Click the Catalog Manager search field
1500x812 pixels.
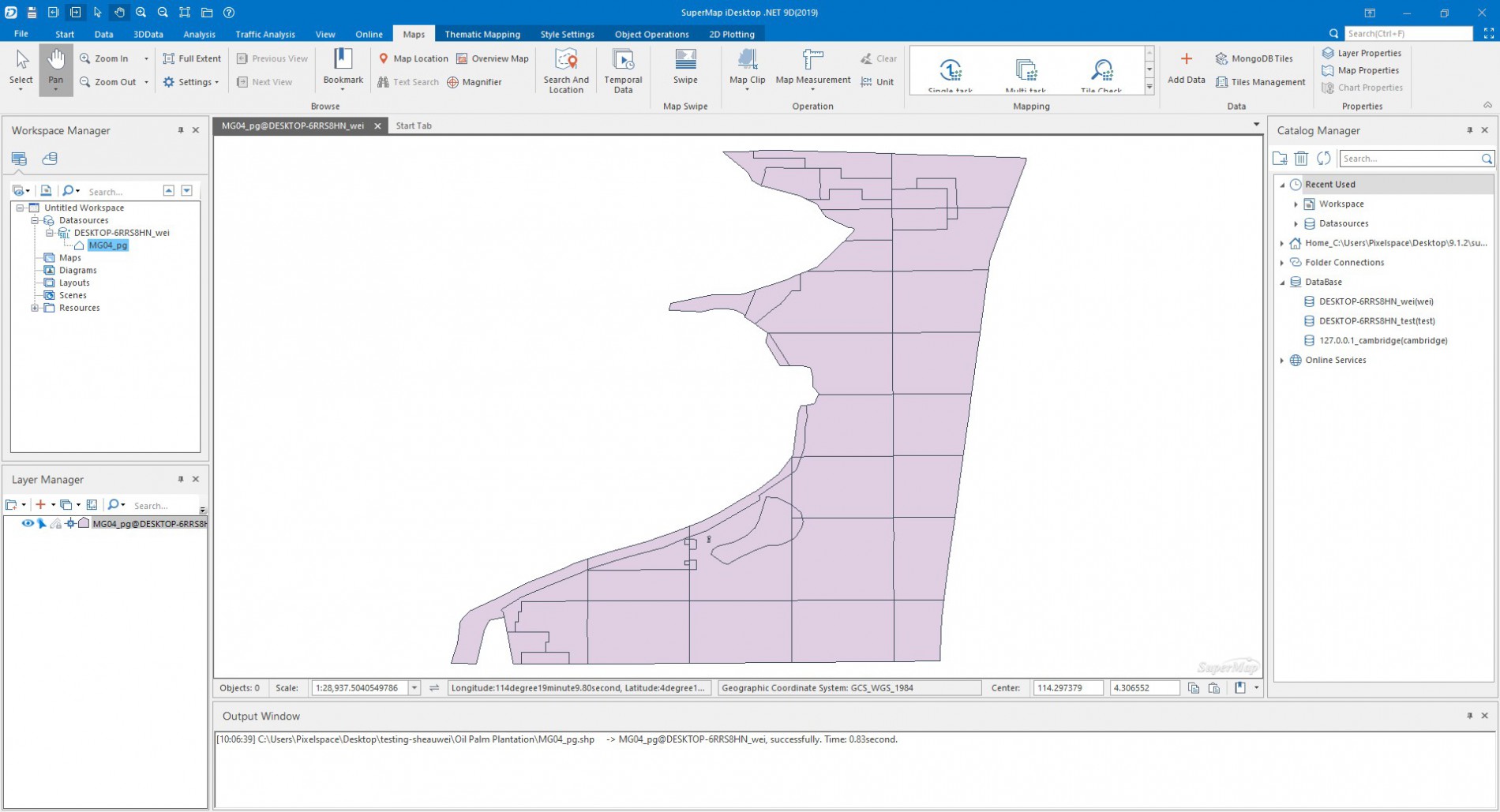pyautogui.click(x=1410, y=159)
